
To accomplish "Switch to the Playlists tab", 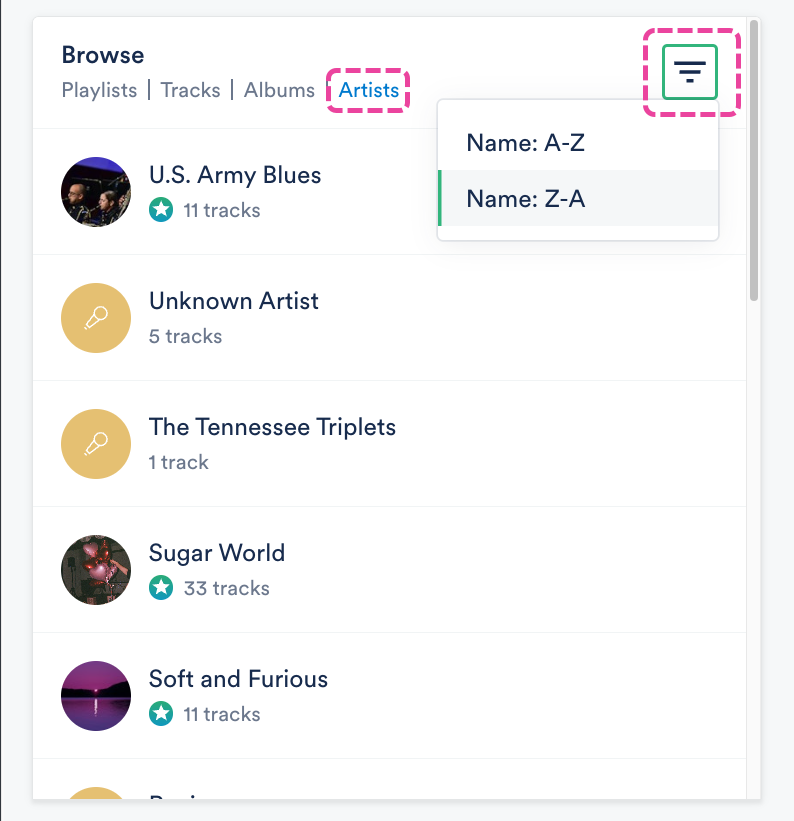I will click(99, 90).
